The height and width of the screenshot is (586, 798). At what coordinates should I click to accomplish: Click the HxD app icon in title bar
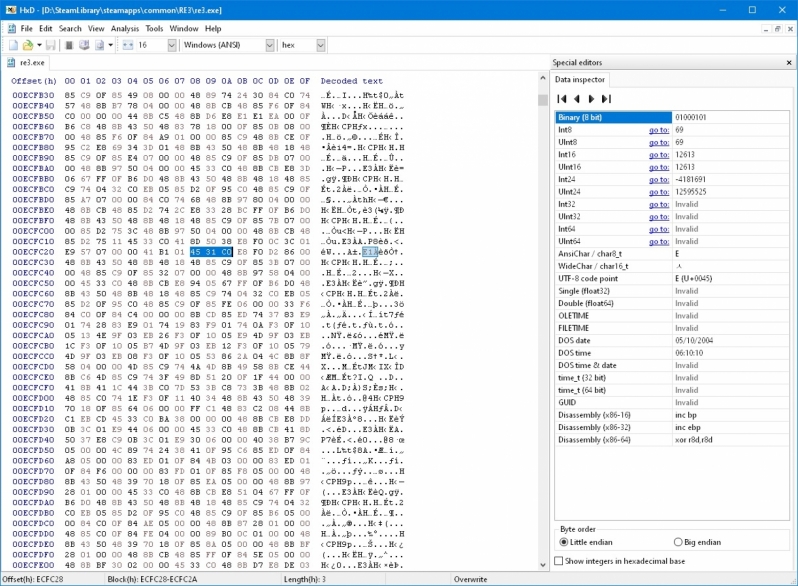[x=11, y=10]
